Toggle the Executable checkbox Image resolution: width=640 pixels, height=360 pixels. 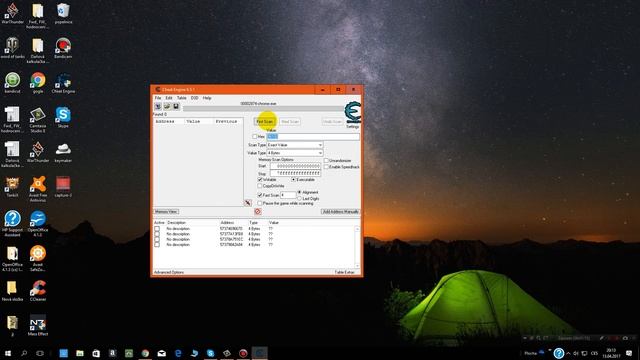(x=293, y=180)
